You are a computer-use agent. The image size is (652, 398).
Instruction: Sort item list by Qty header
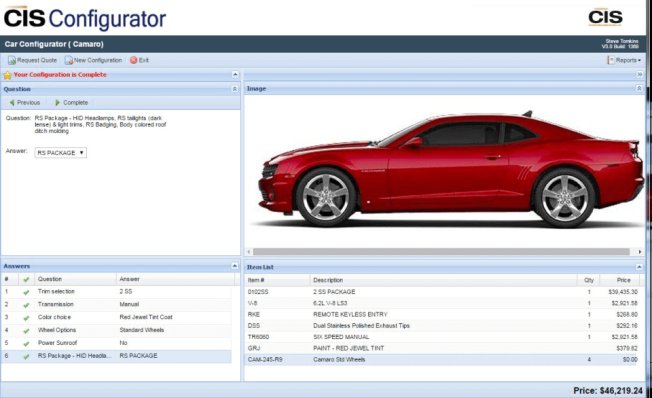(x=588, y=280)
